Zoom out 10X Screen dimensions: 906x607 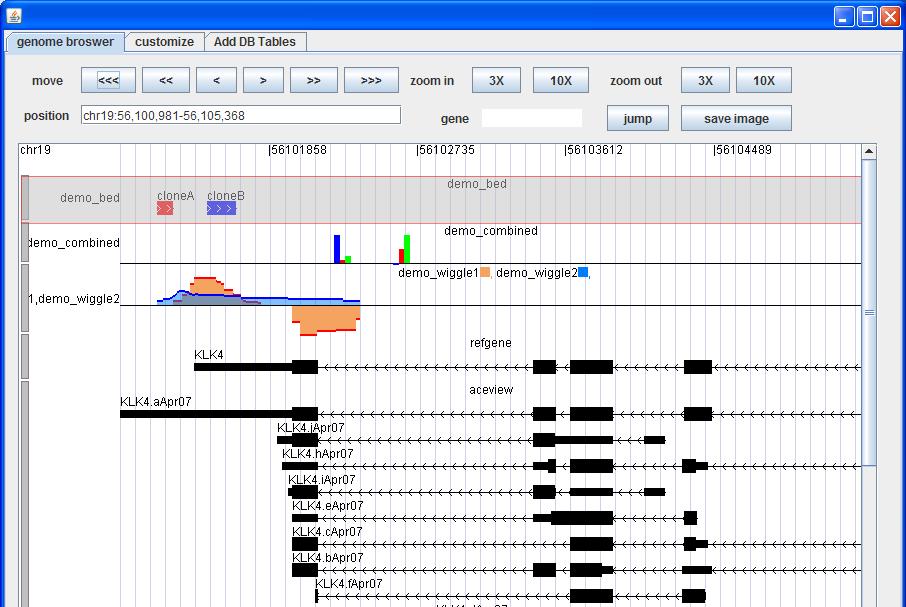763,81
